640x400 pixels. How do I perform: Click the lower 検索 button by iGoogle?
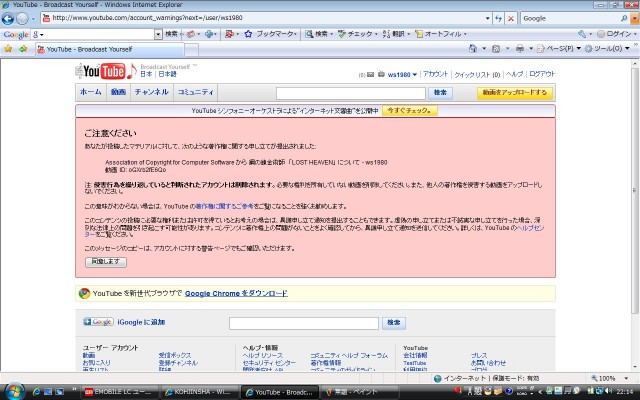click(393, 323)
